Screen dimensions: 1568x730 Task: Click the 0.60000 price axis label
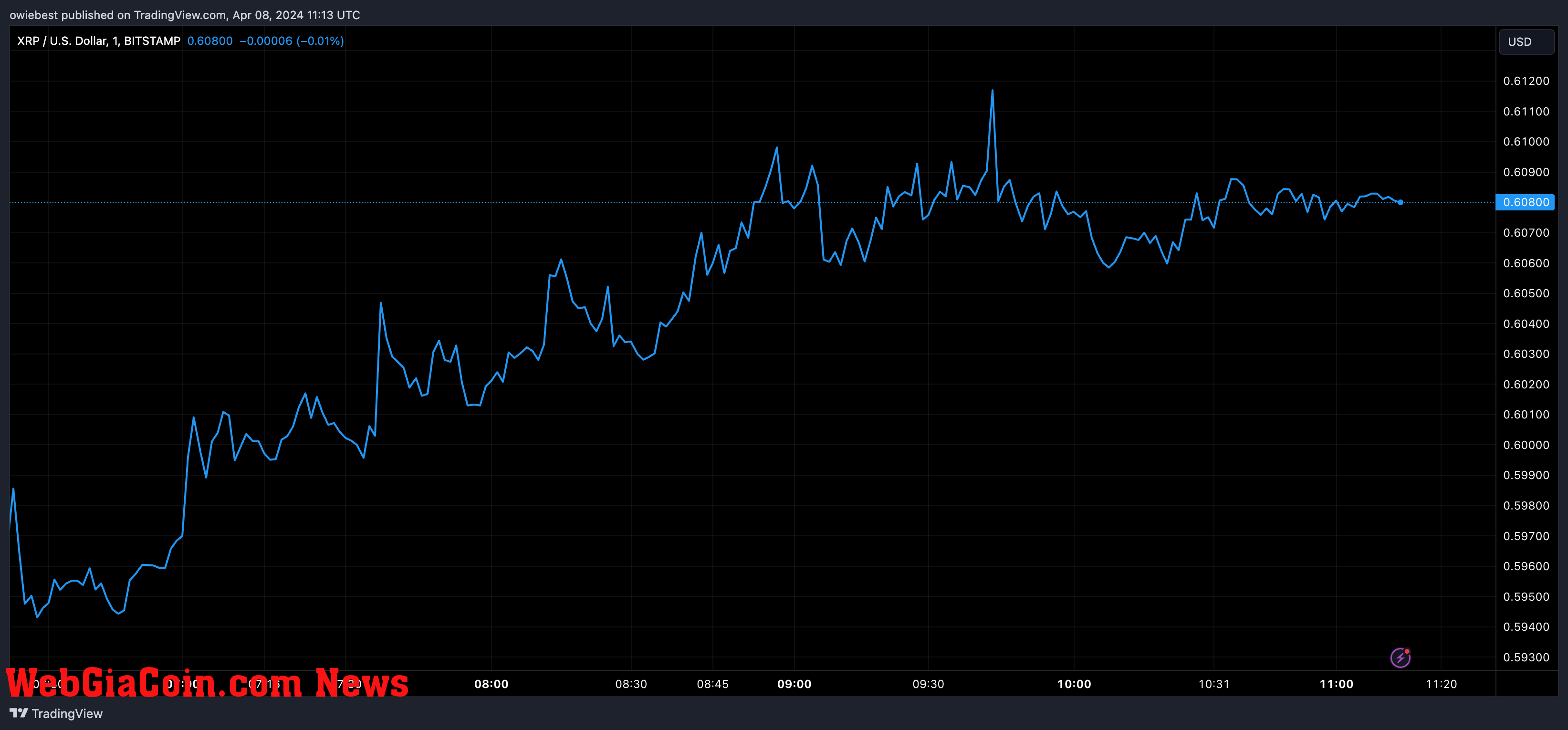click(x=1526, y=445)
